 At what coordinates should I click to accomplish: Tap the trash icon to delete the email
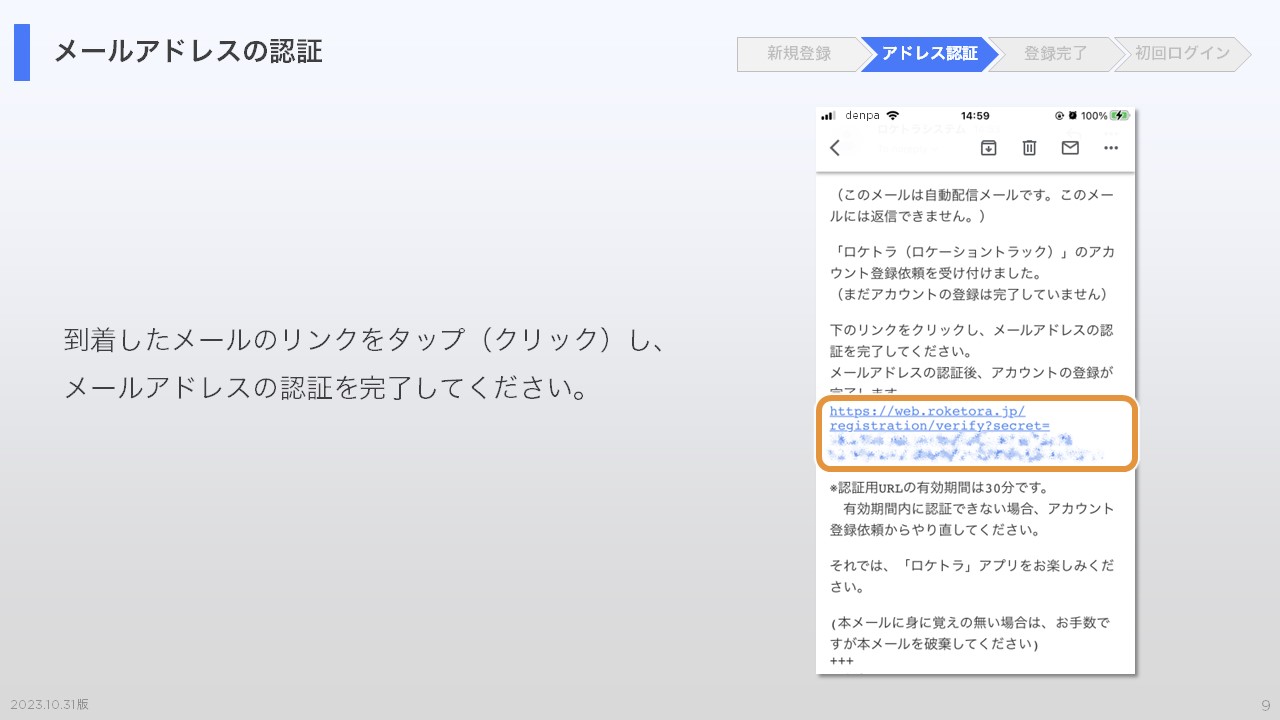pos(1029,148)
